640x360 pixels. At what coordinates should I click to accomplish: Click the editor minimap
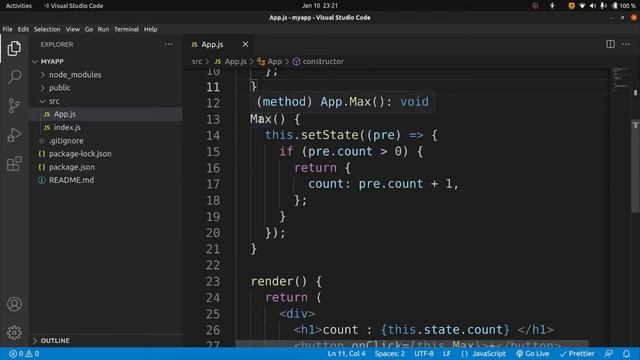point(620,78)
